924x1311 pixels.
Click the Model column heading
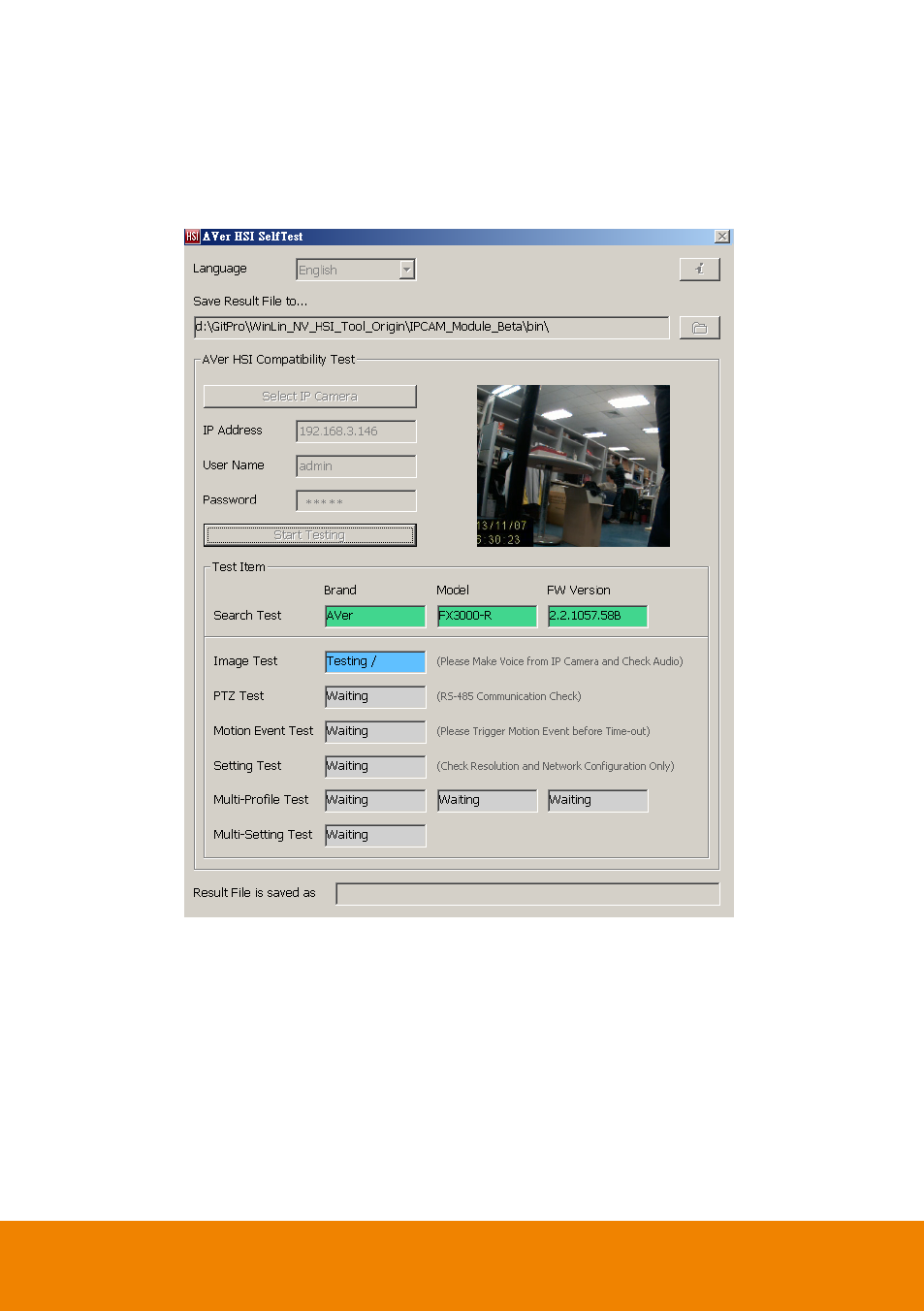pyautogui.click(x=453, y=591)
